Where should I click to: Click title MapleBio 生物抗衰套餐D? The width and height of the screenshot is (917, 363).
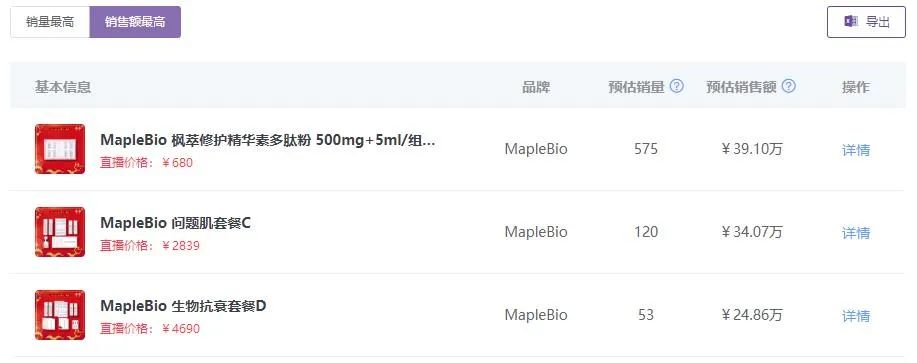183,306
